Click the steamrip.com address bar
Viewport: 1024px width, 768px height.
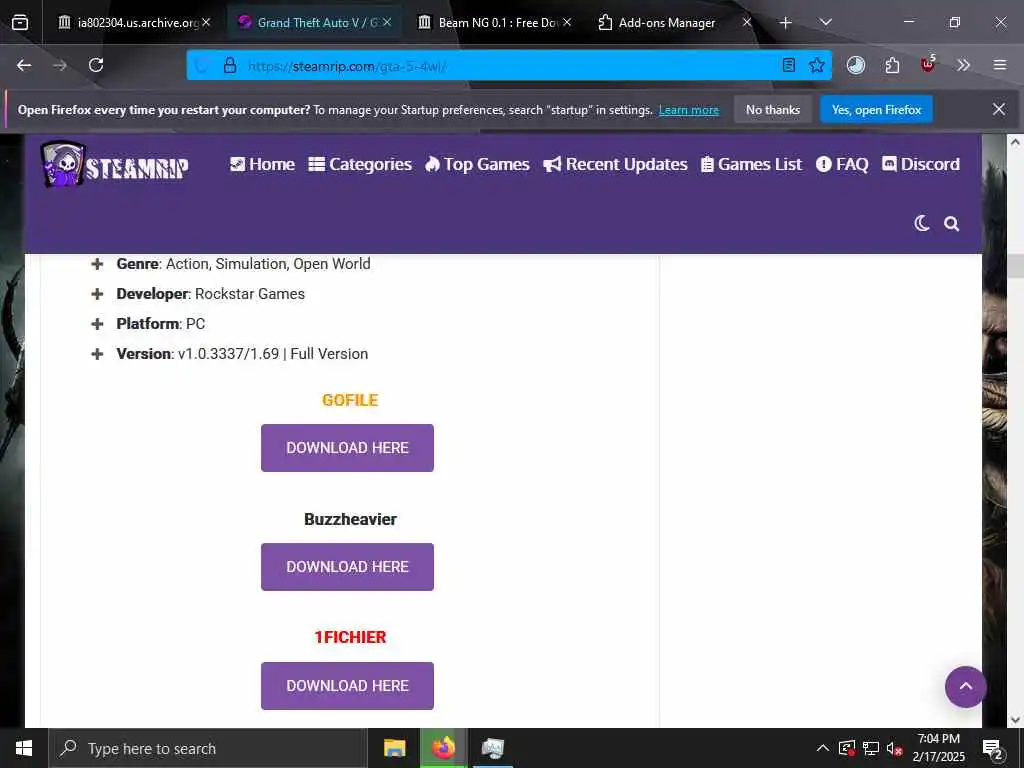(509, 66)
